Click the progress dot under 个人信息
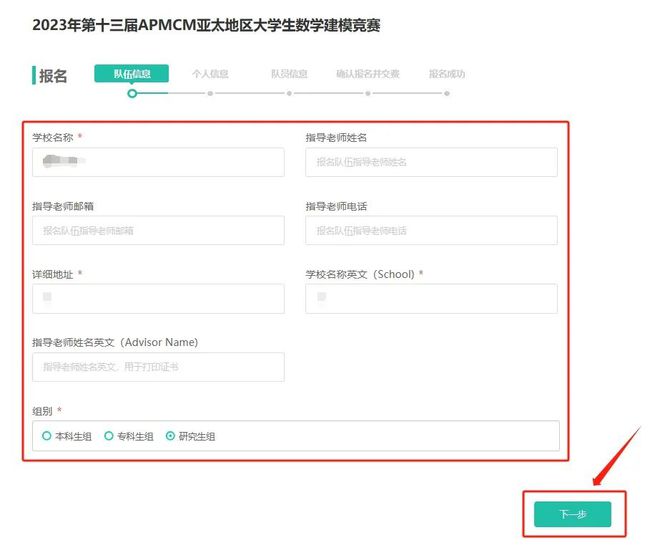This screenshot has height=548, width=660. click(210, 93)
